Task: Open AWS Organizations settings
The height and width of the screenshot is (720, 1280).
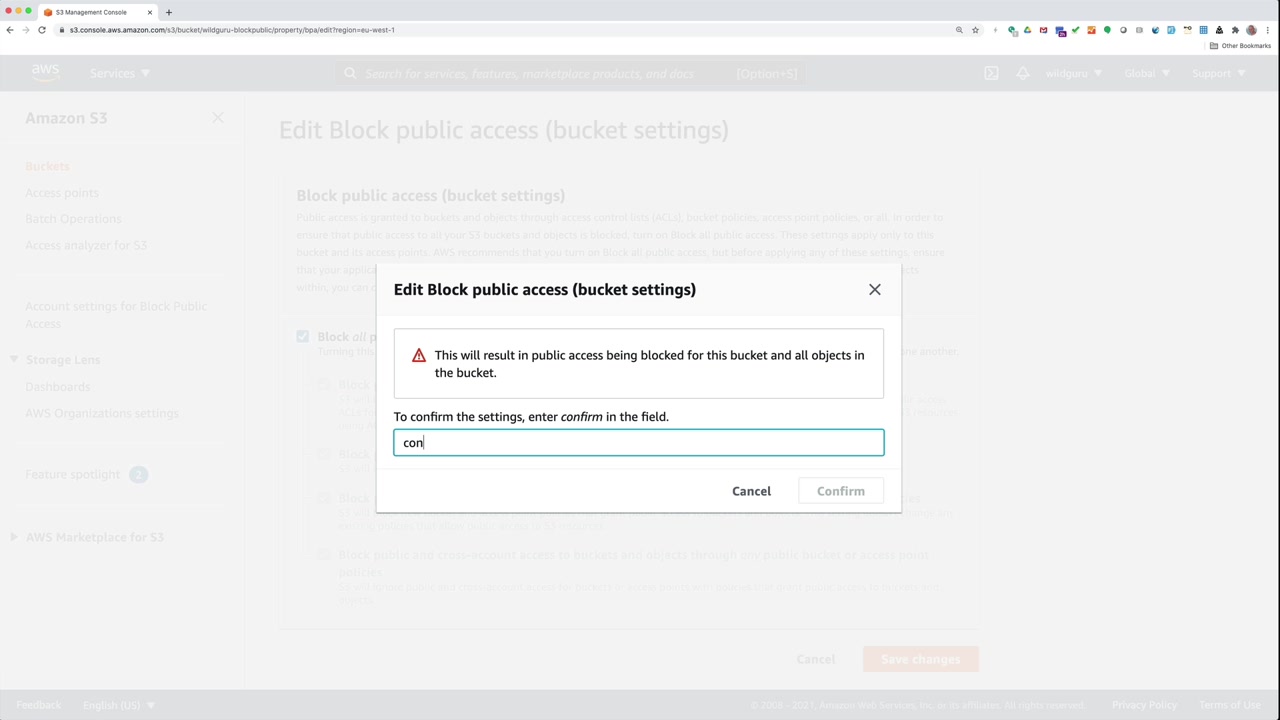Action: 102,413
